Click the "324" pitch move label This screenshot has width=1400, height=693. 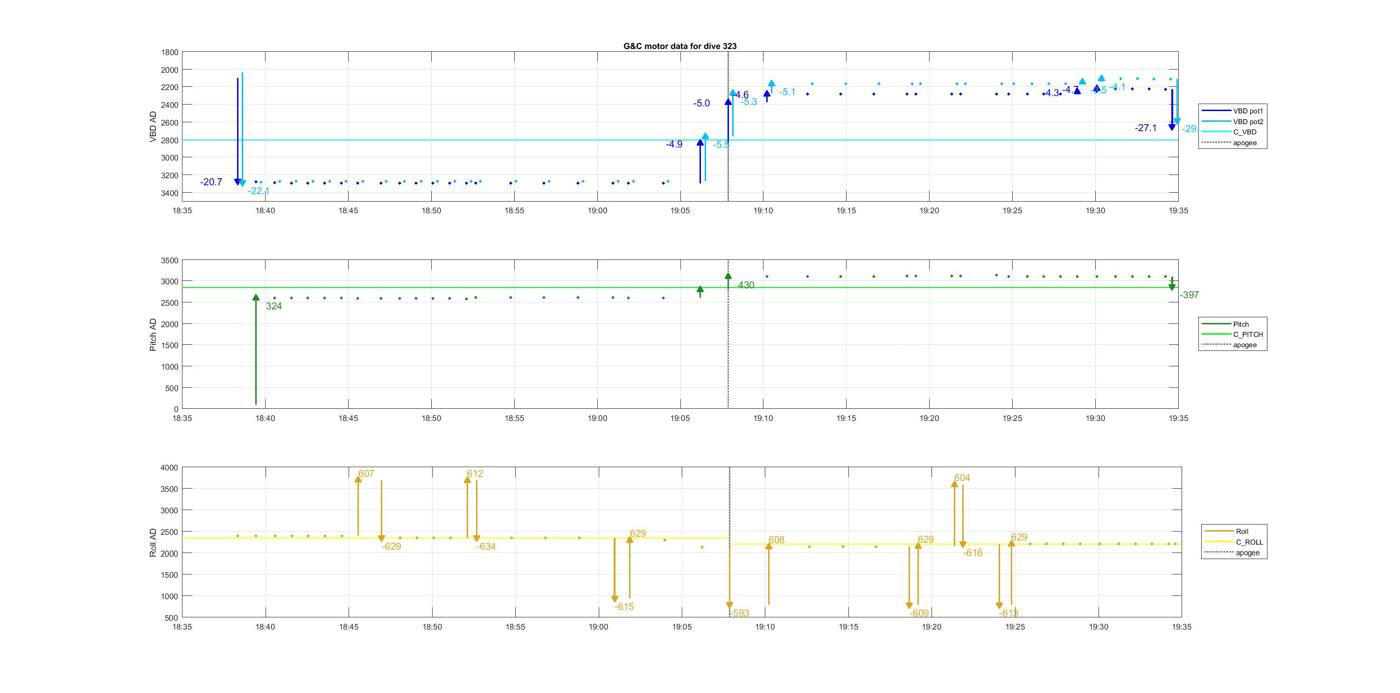tap(274, 306)
